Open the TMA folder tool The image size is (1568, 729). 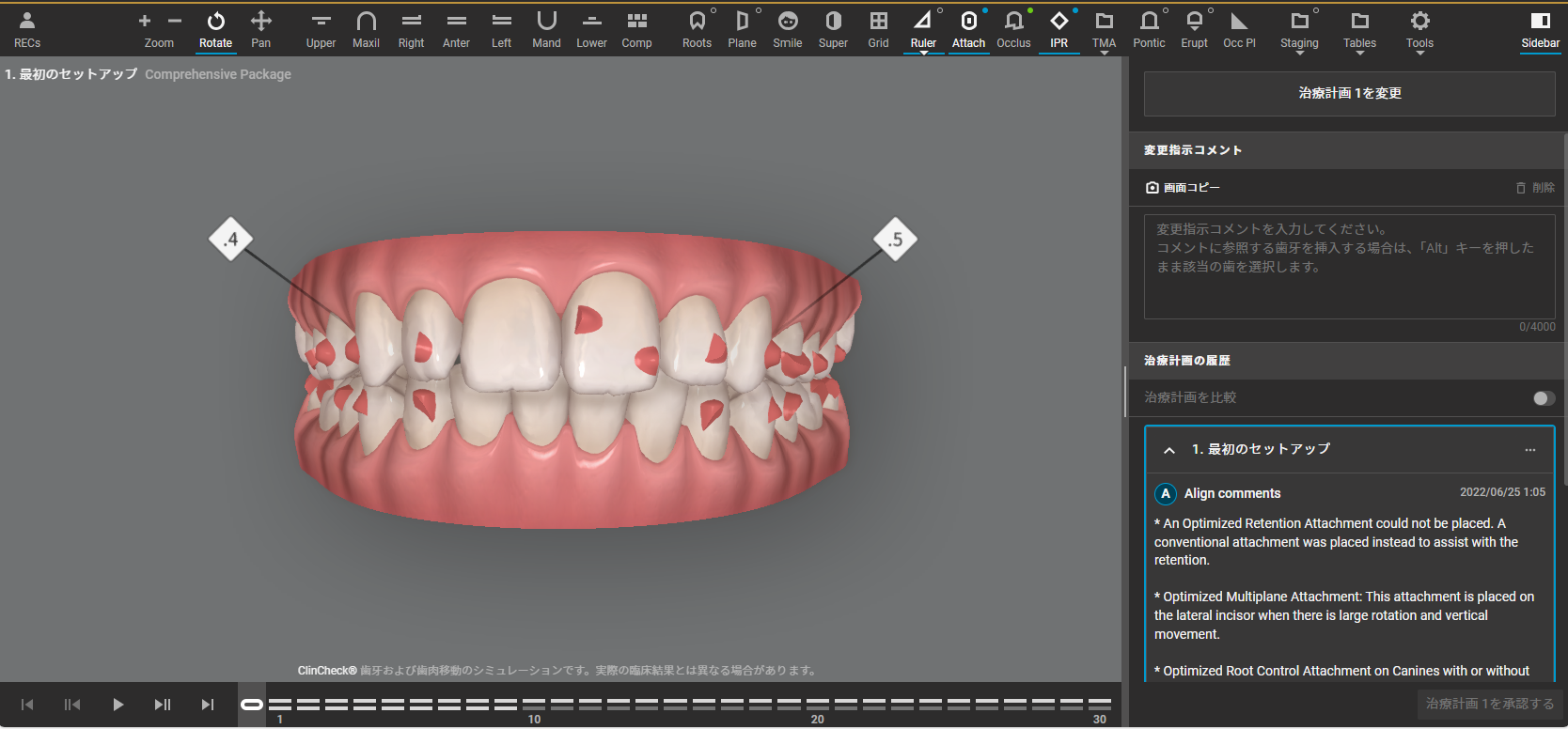(1105, 29)
